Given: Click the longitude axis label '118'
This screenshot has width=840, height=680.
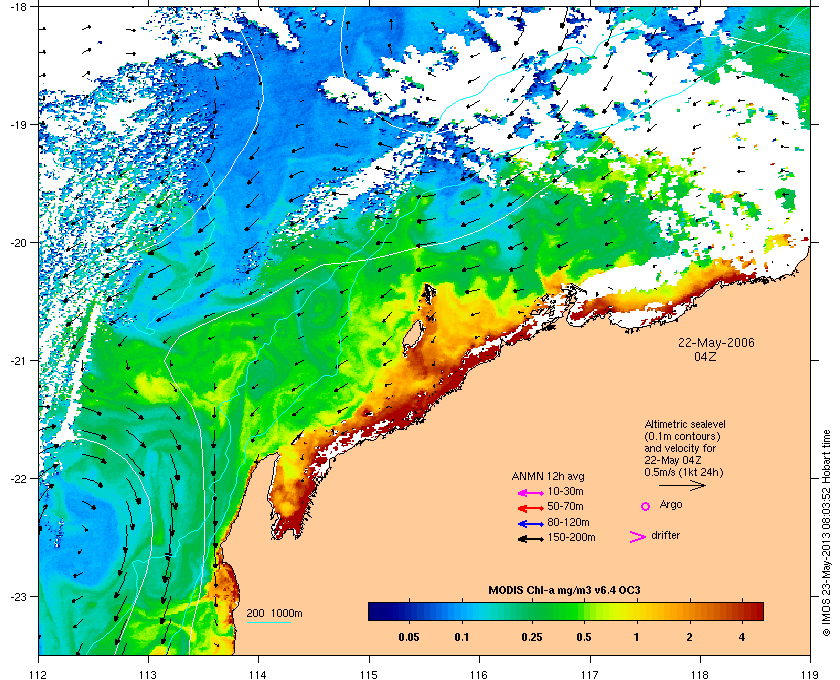Looking at the screenshot, I should coord(700,674).
